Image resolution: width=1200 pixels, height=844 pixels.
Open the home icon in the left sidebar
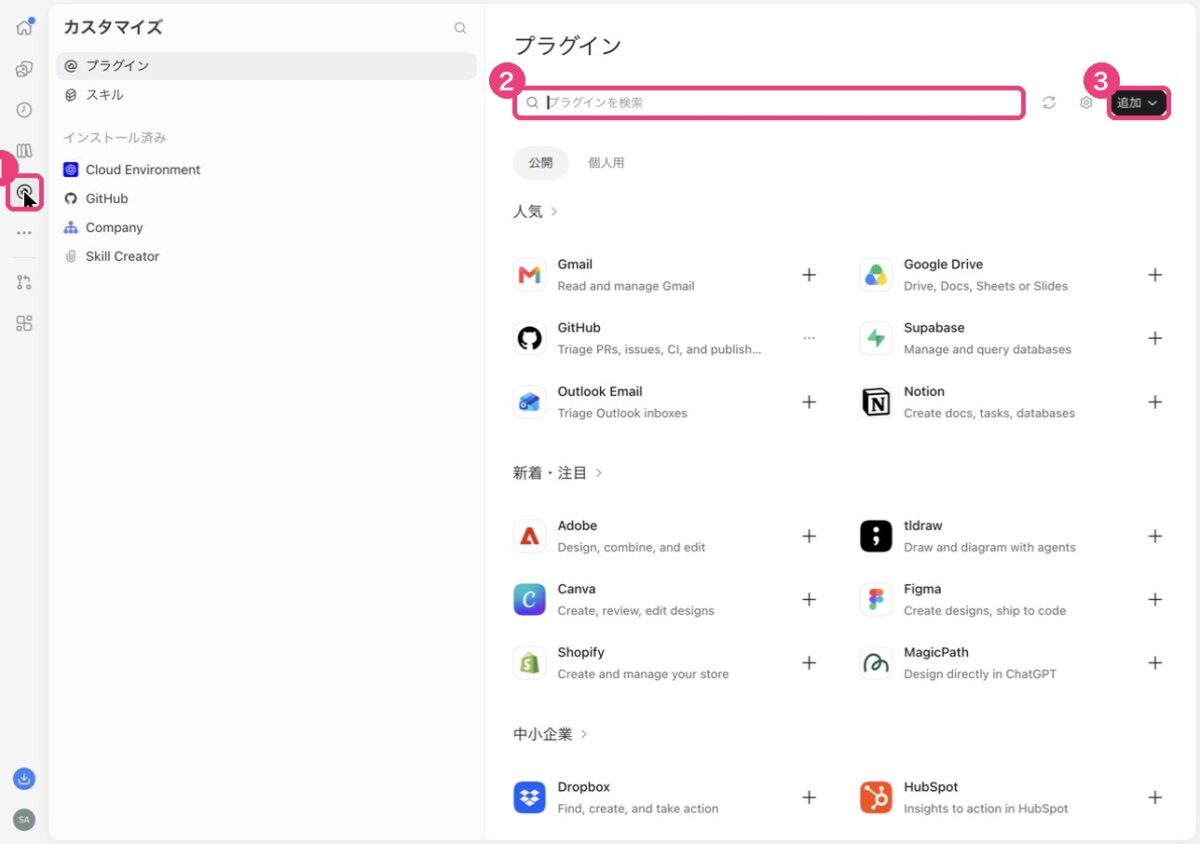pos(24,28)
